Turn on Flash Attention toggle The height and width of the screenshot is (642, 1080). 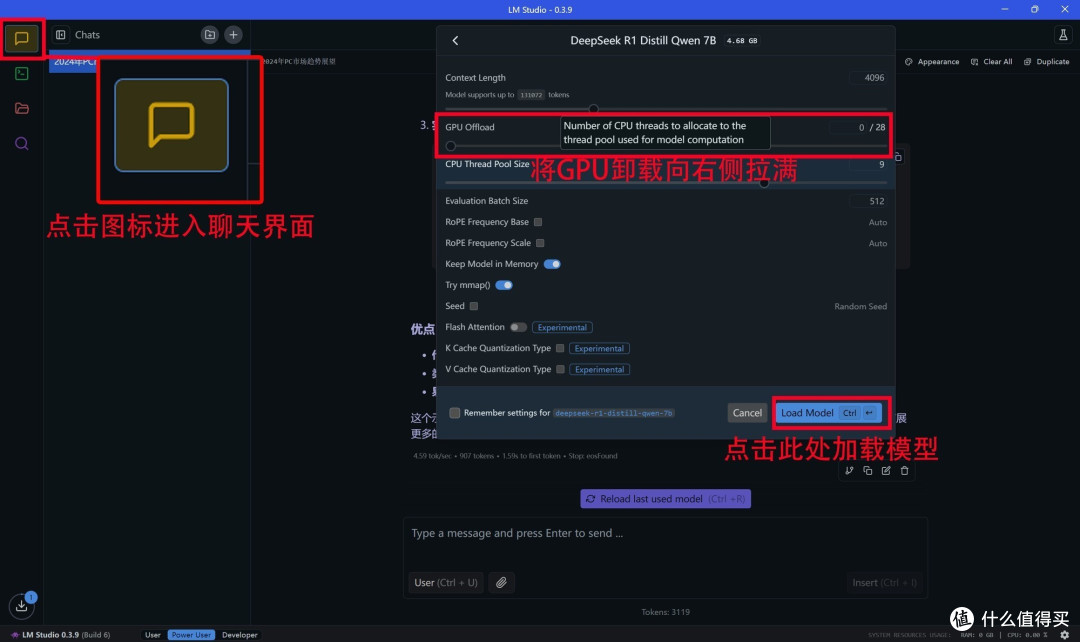tap(518, 327)
